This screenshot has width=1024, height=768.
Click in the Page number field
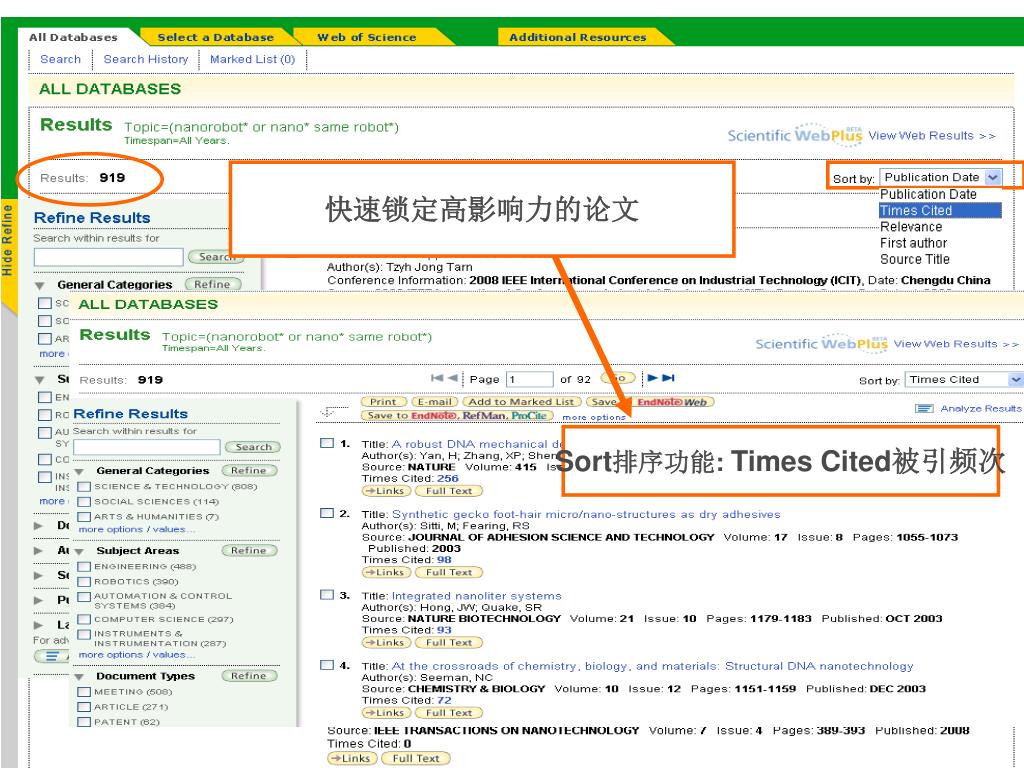pyautogui.click(x=530, y=379)
